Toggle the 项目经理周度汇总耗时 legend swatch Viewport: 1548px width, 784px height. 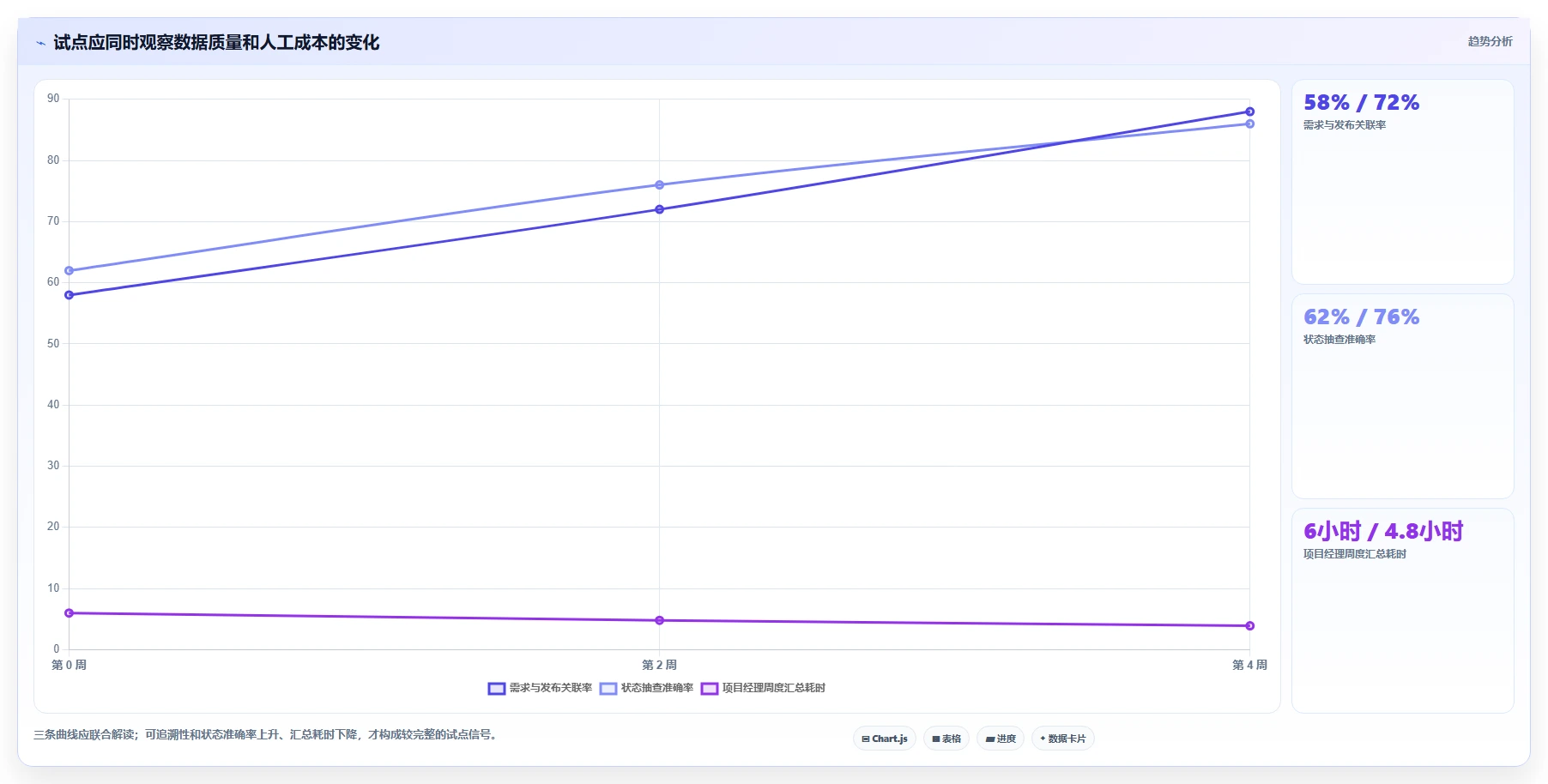coord(709,688)
